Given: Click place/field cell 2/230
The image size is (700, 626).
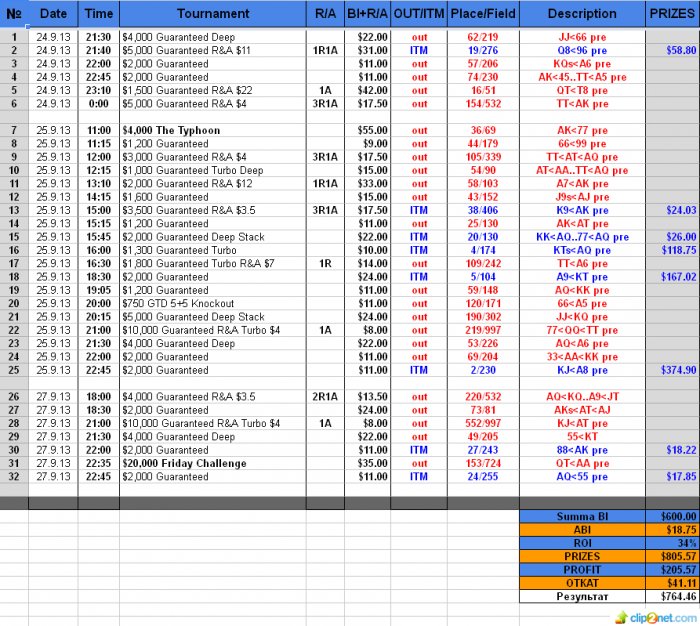Looking at the screenshot, I should (483, 370).
